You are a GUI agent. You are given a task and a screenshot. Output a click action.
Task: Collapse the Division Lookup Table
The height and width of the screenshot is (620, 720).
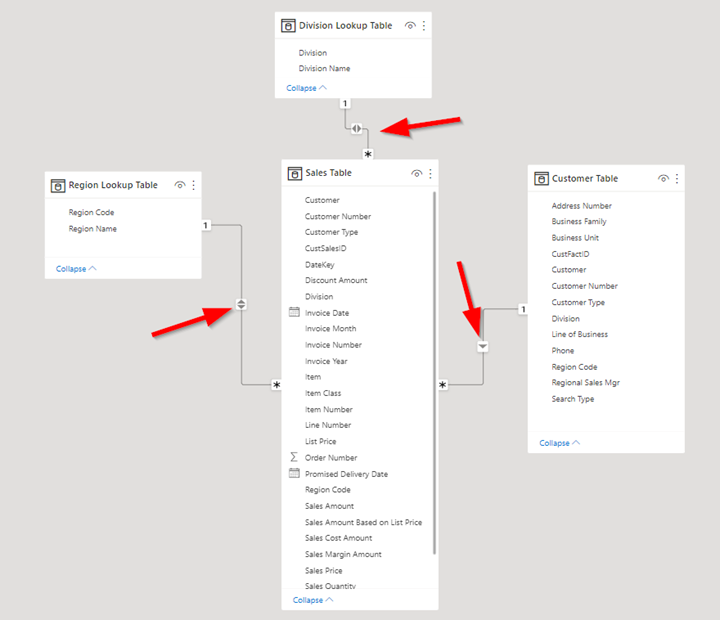click(306, 88)
